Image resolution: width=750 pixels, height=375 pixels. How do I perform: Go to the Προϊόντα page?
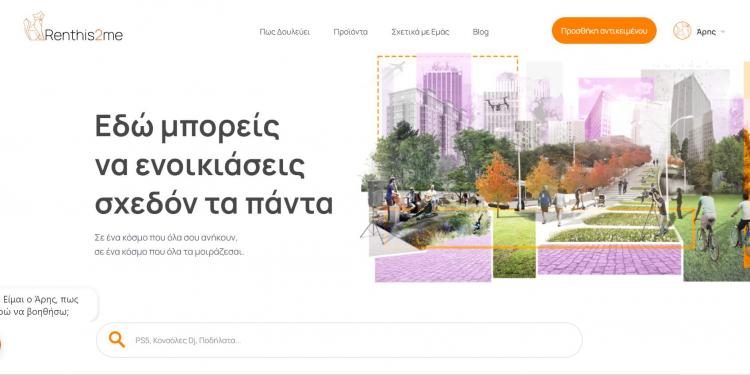pos(351,32)
